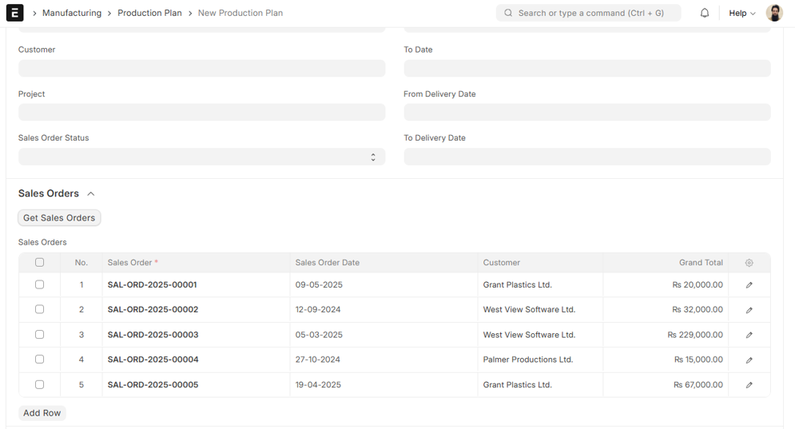Click edit pencil for SAL-ORD-2025-00003

[749, 335]
